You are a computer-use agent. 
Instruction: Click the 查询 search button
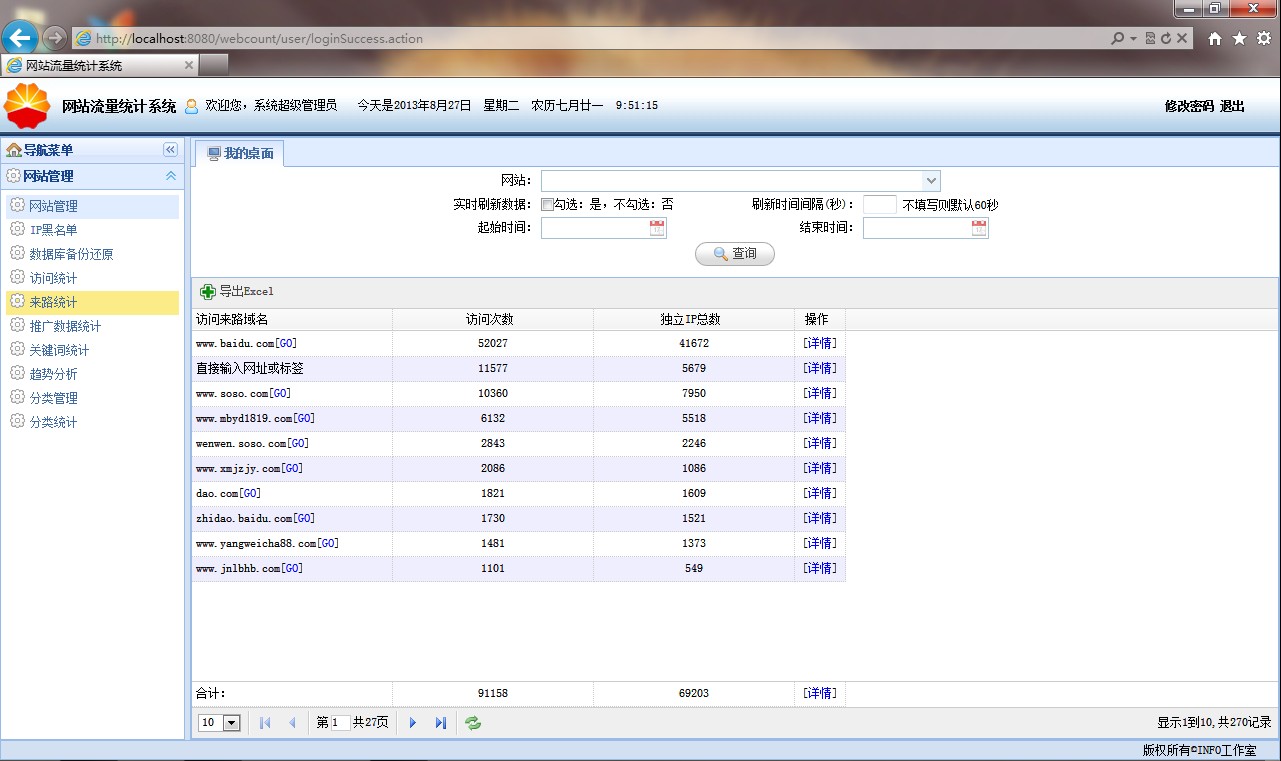(x=734, y=254)
